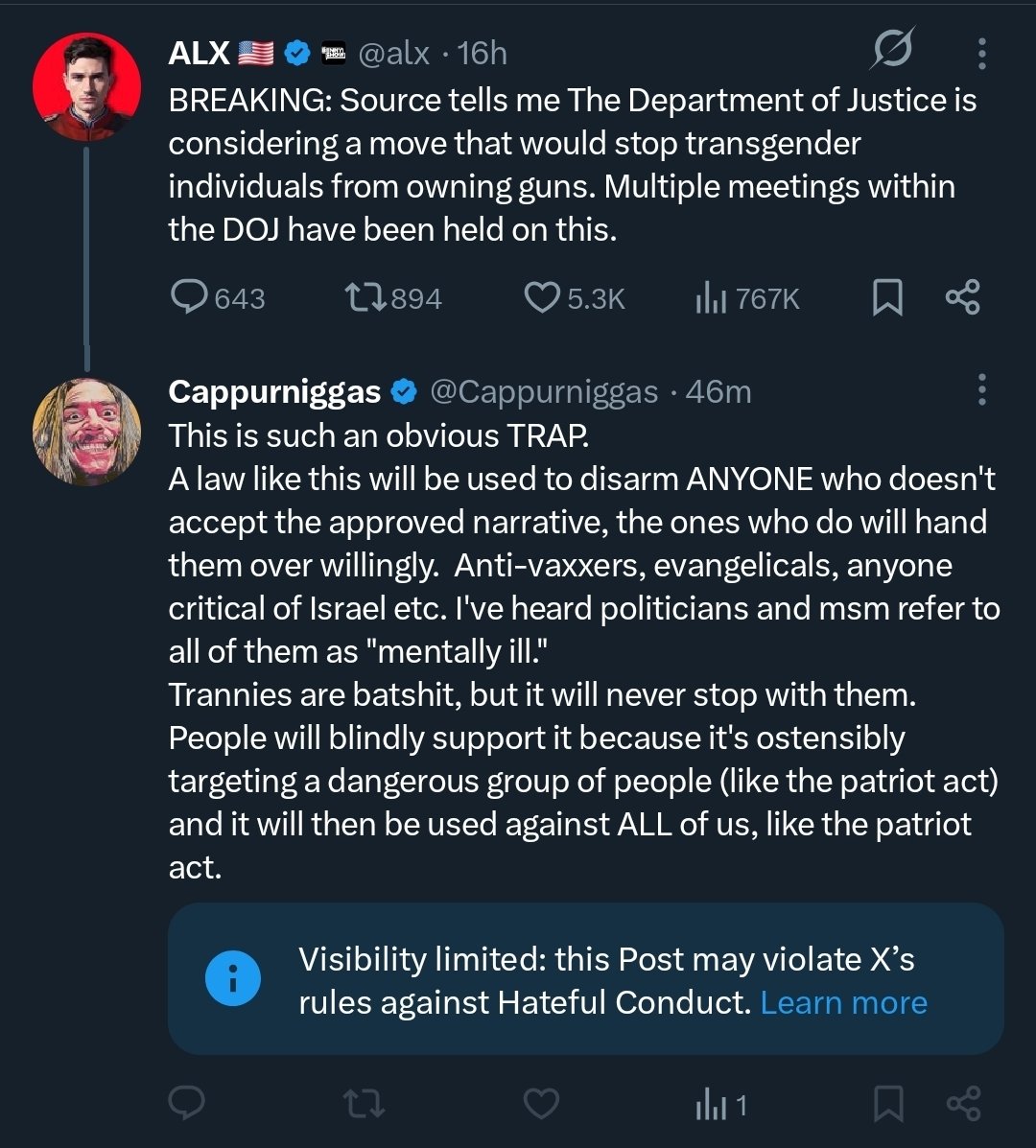The width and height of the screenshot is (1036, 1148).
Task: Repost the second post
Action: 365,1103
